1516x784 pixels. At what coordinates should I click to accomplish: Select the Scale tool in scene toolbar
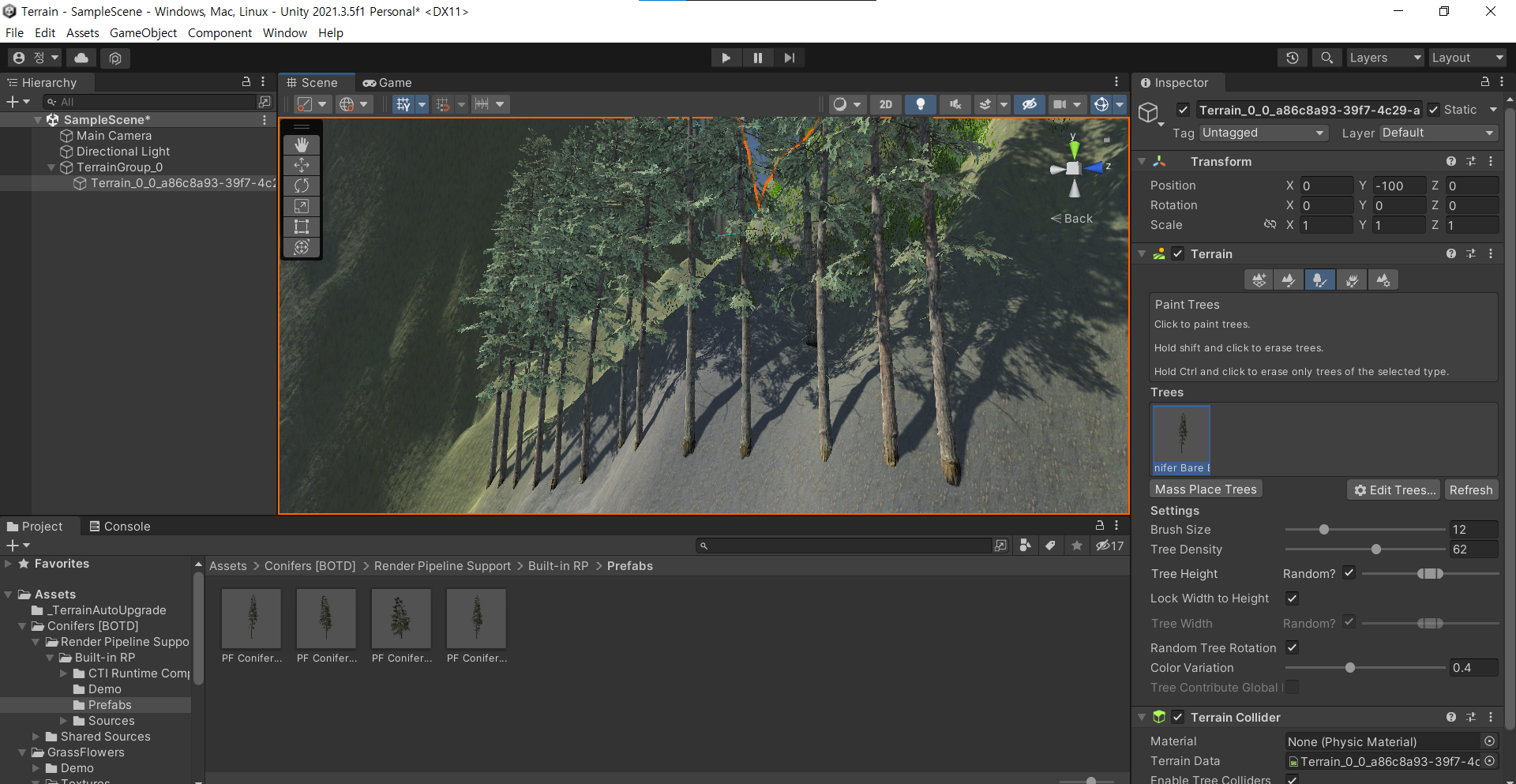click(x=301, y=206)
